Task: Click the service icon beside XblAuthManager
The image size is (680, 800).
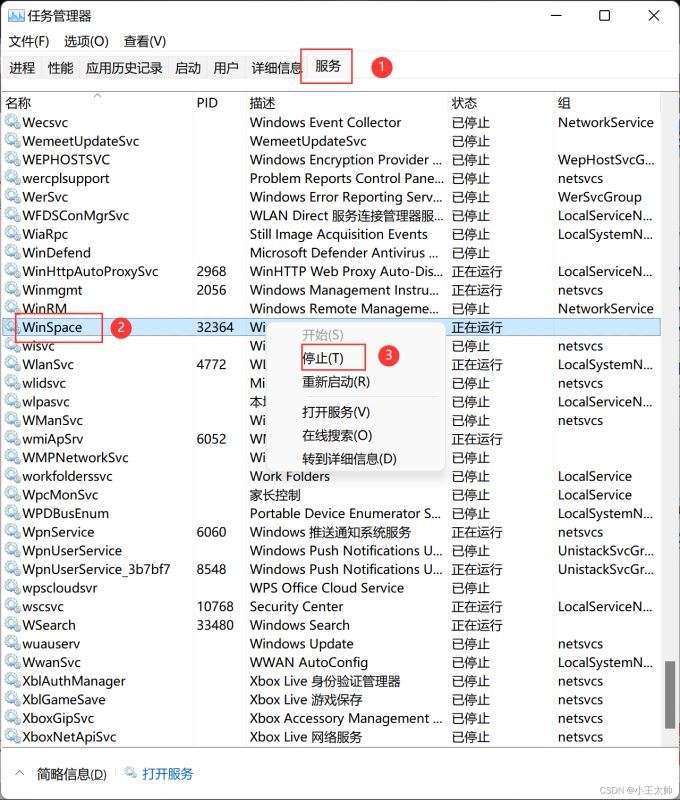Action: click(x=12, y=681)
